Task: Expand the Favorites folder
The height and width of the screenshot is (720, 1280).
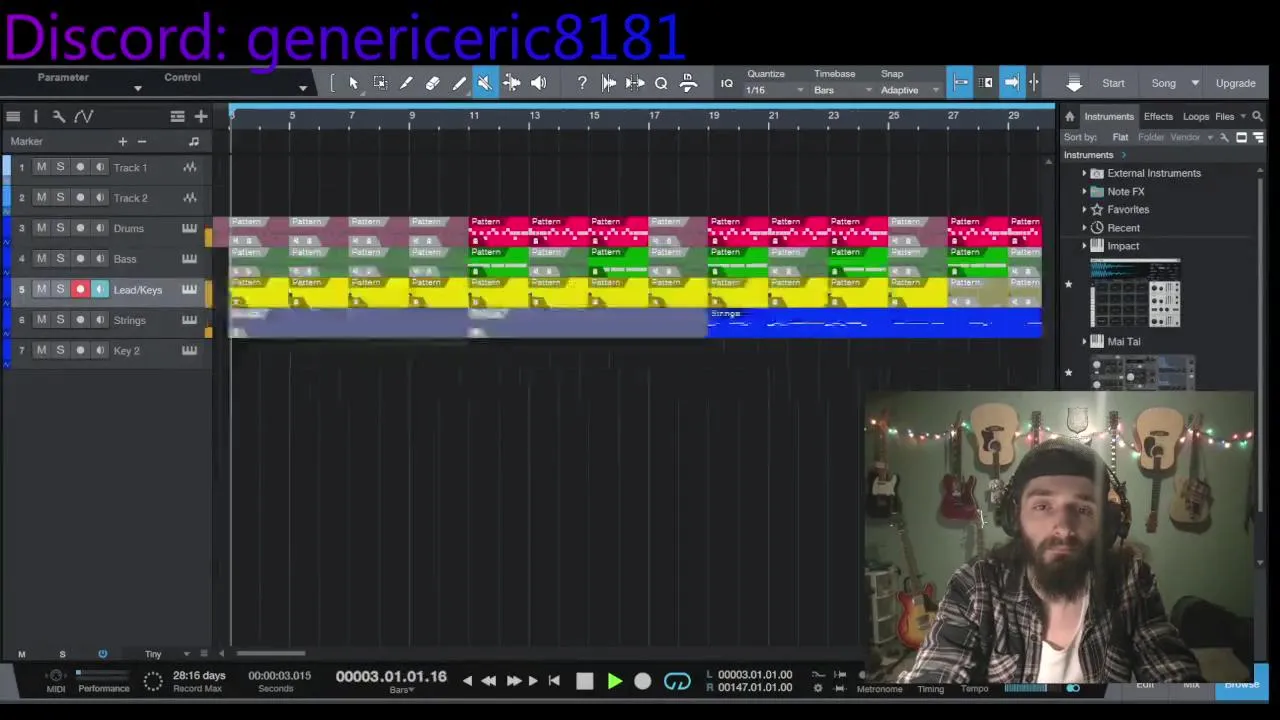Action: (1084, 210)
